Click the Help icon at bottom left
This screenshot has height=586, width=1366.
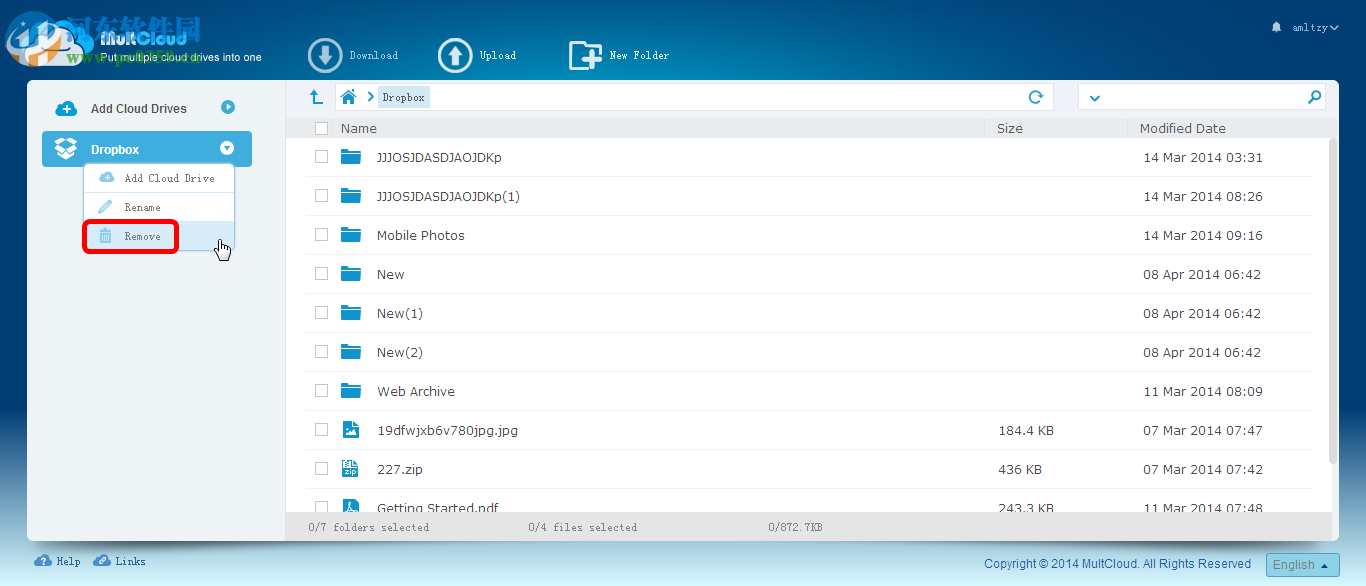(43, 561)
